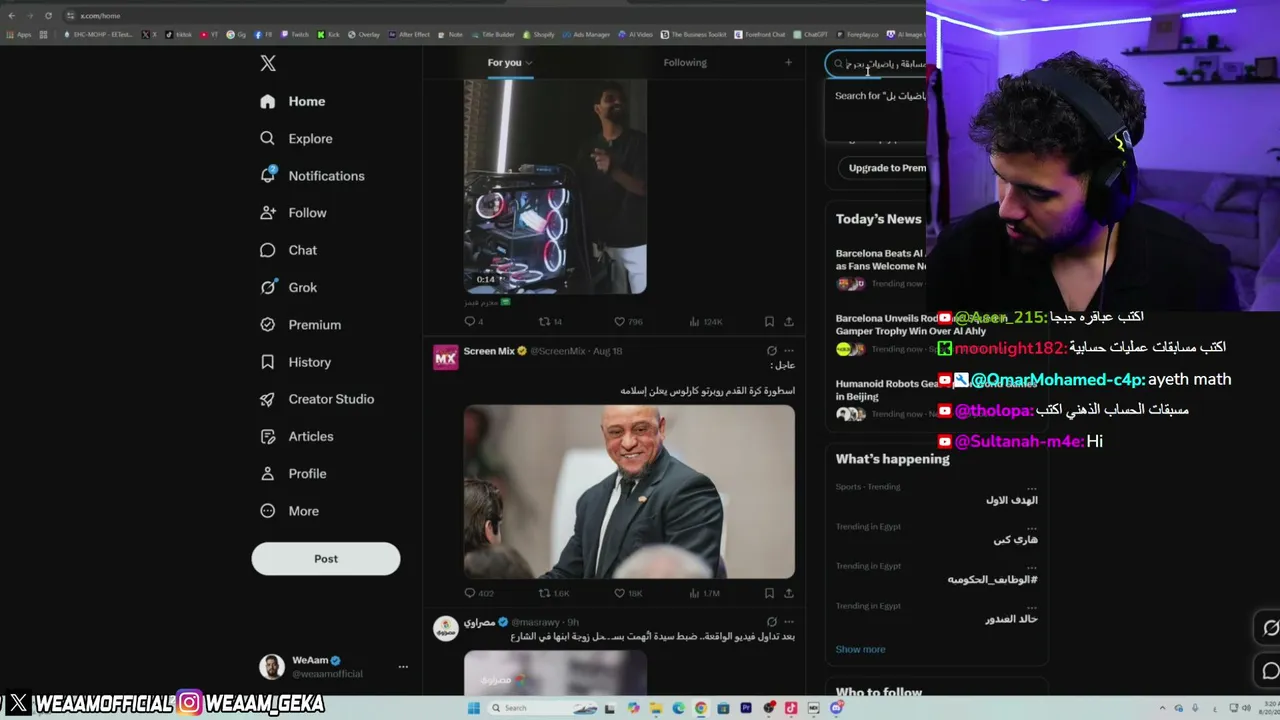The width and height of the screenshot is (1280, 720).
Task: Click the browser back arrow
Action: [12, 16]
